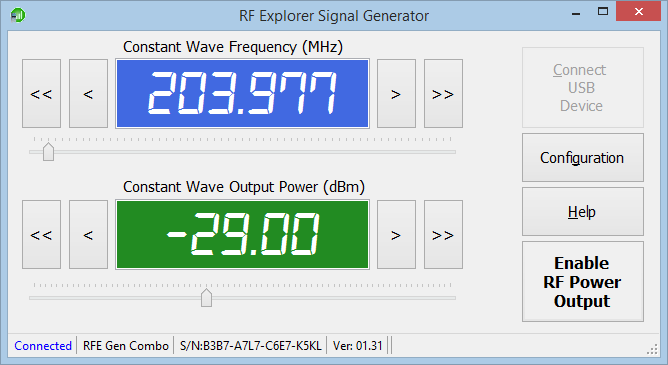Click the Connect USB Device button
Viewport: 668px width, 365px height.
[582, 88]
